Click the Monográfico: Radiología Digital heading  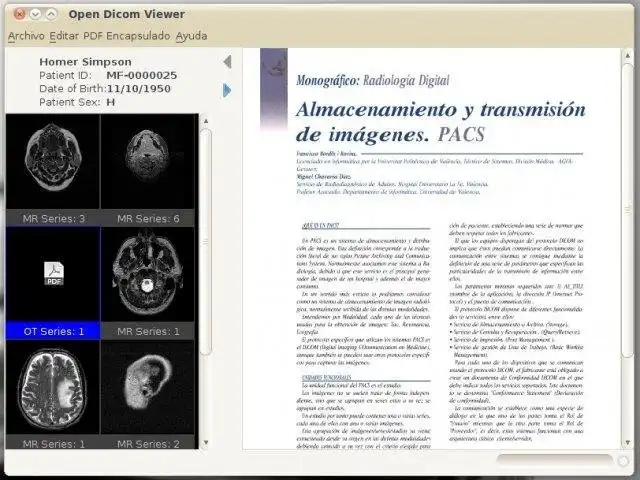(x=373, y=80)
